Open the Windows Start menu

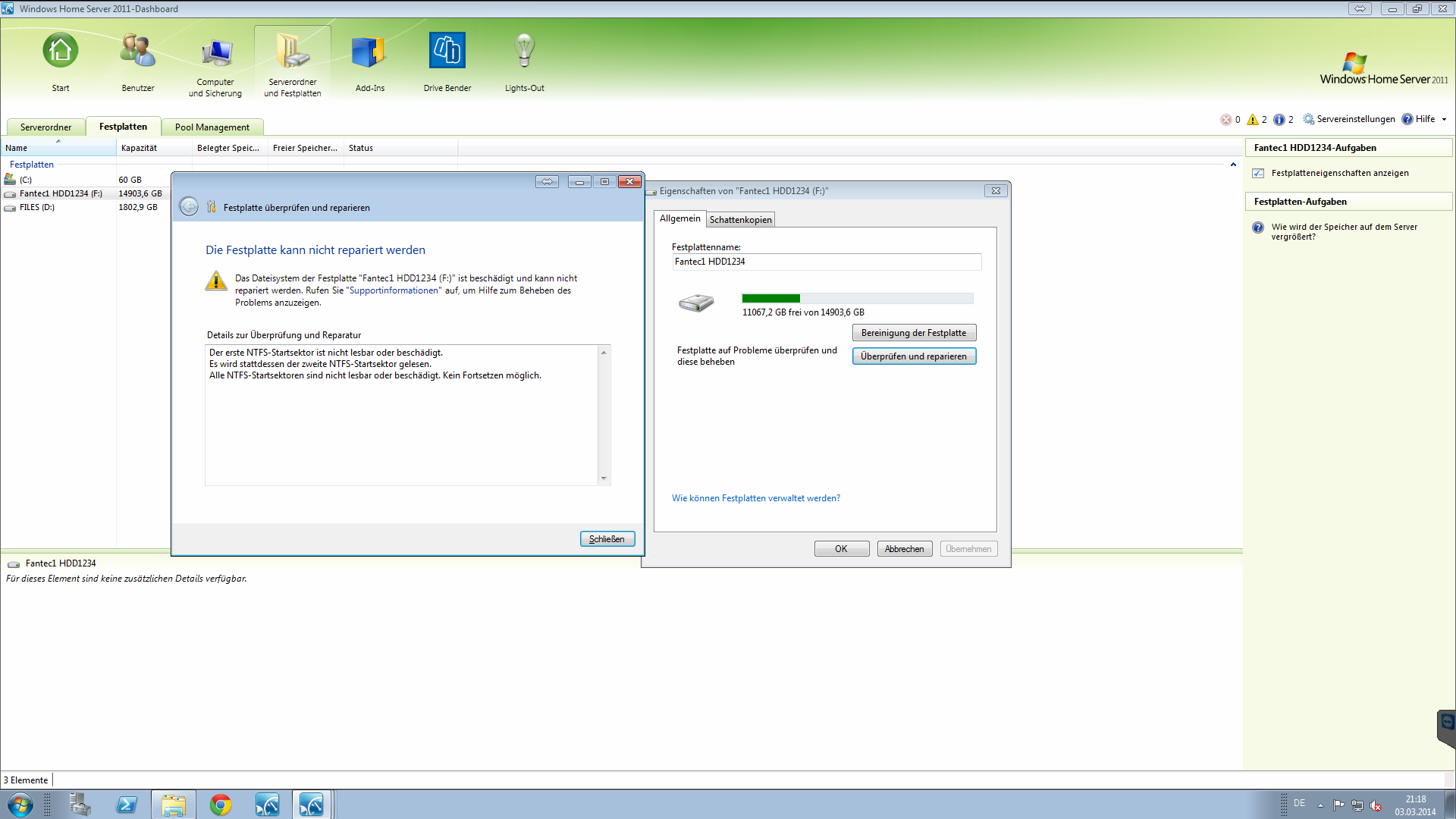pyautogui.click(x=20, y=805)
